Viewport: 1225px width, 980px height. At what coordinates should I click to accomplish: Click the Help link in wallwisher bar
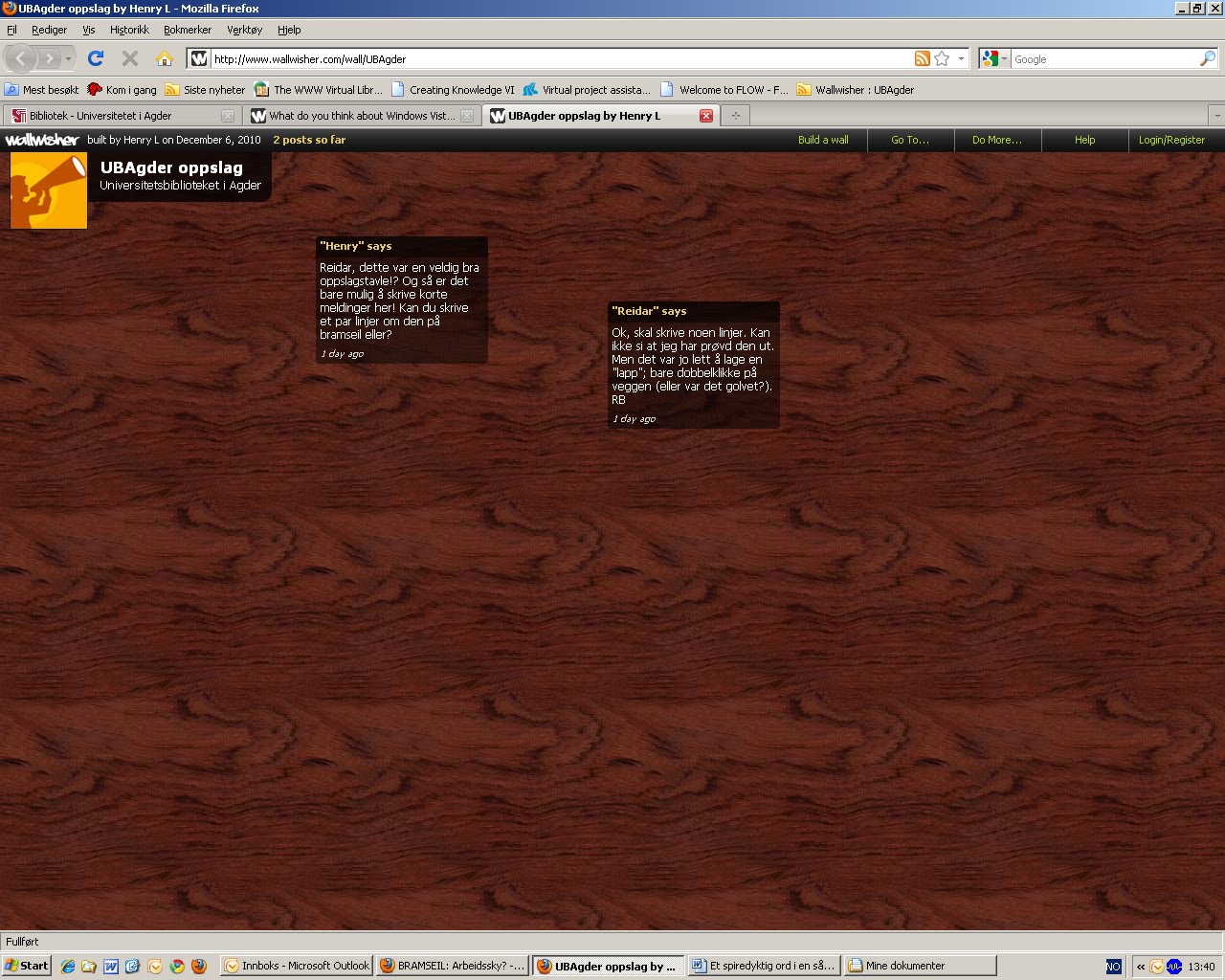(1084, 140)
